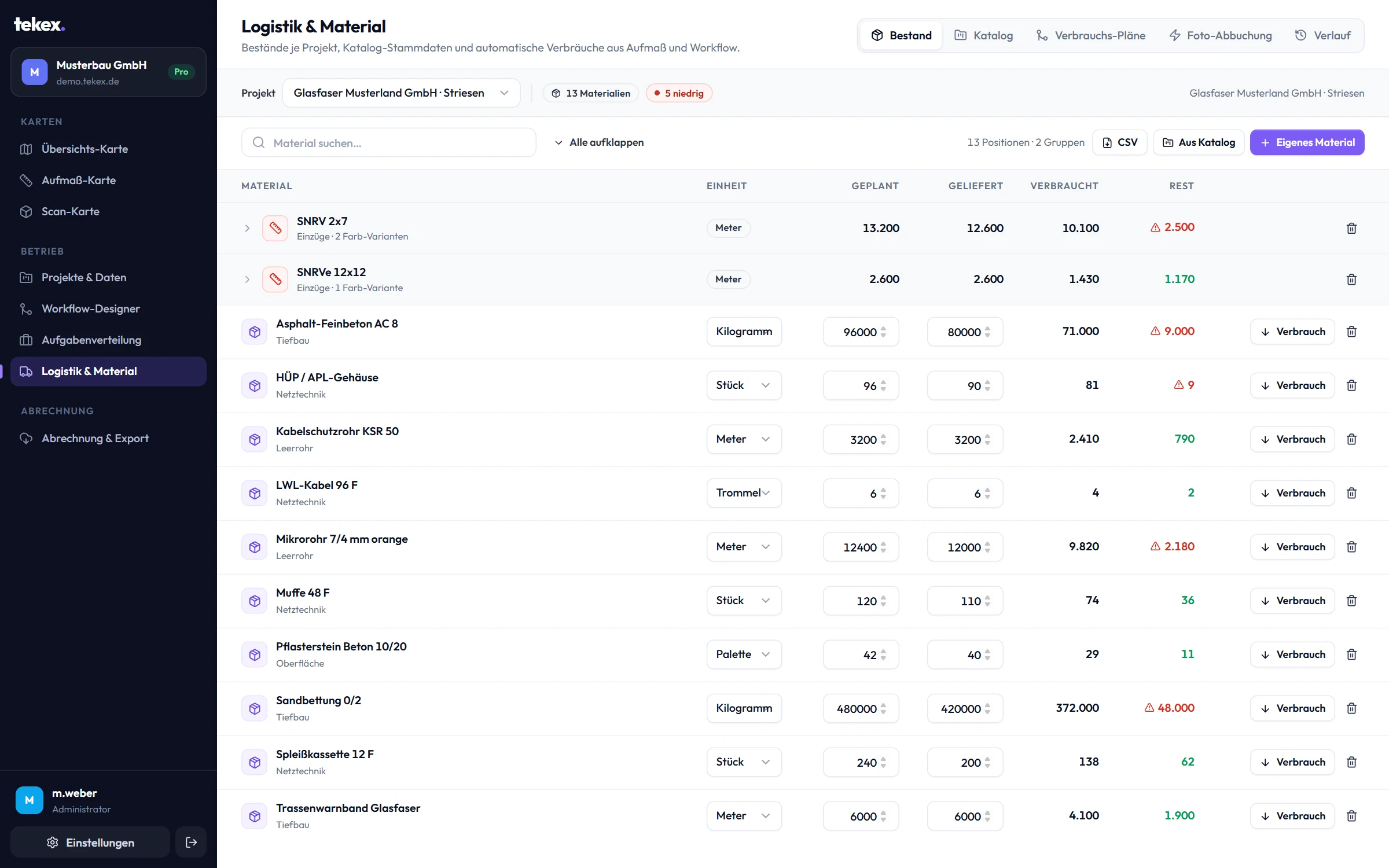Click trash icon for Asphalt-Feinbeton AC 8

tap(1351, 332)
